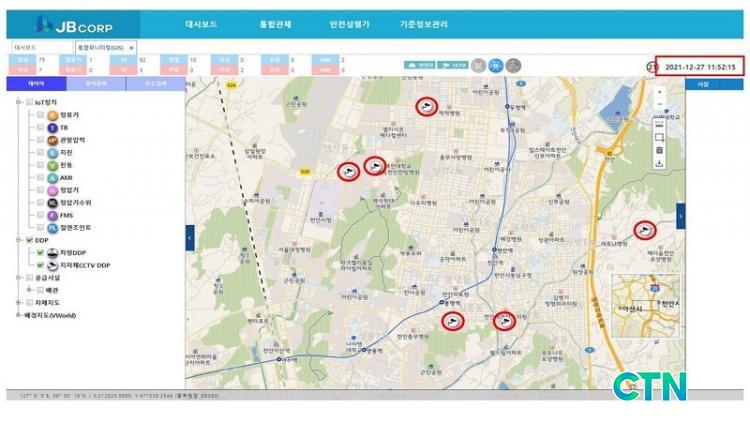The image size is (750, 422).
Task: Click the CCTV toggle button above map
Action: coord(453,65)
